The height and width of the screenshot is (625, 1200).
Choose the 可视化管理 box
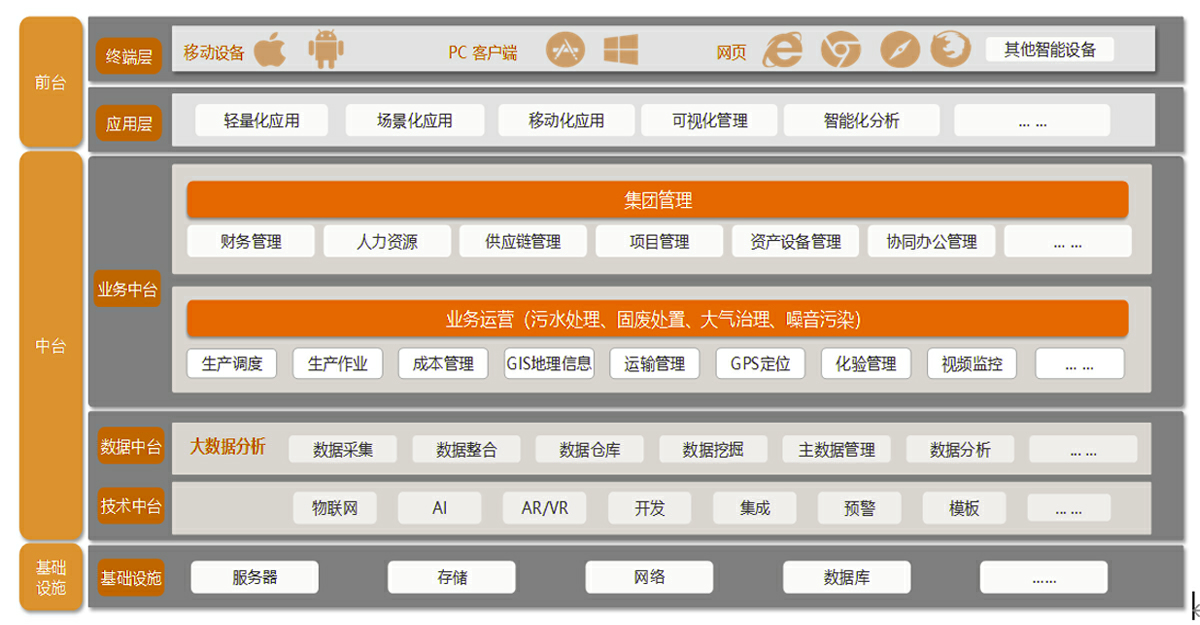click(710, 121)
